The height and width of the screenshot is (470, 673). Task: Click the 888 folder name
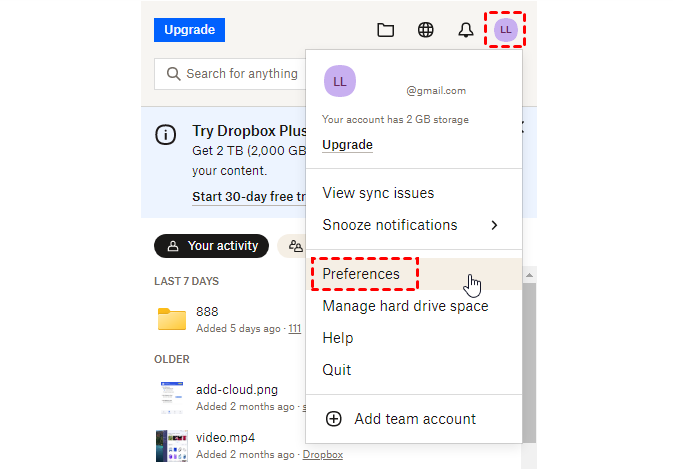(207, 312)
